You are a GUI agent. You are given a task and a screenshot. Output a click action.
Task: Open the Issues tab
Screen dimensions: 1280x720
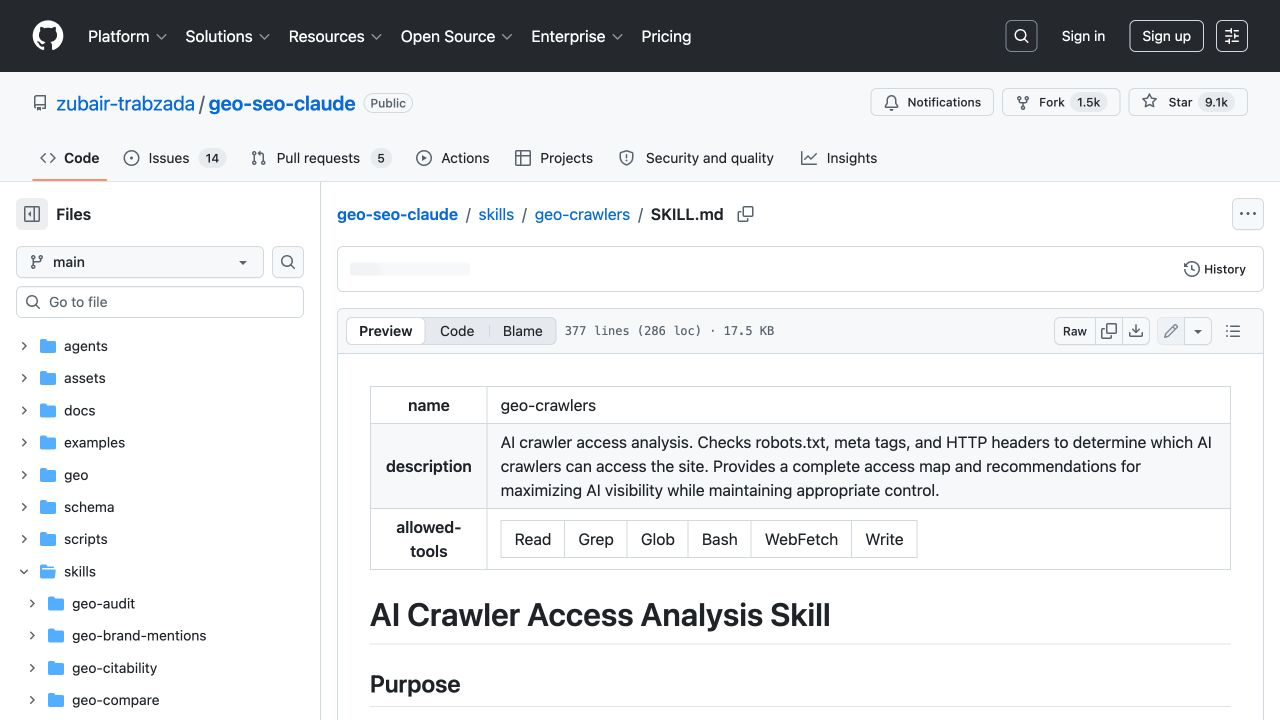(x=174, y=158)
